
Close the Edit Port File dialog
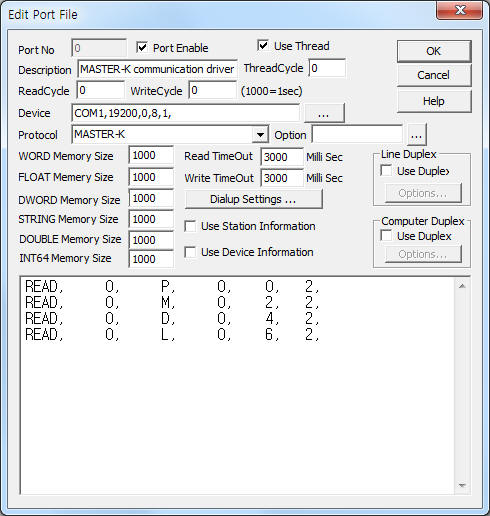pos(460,10)
